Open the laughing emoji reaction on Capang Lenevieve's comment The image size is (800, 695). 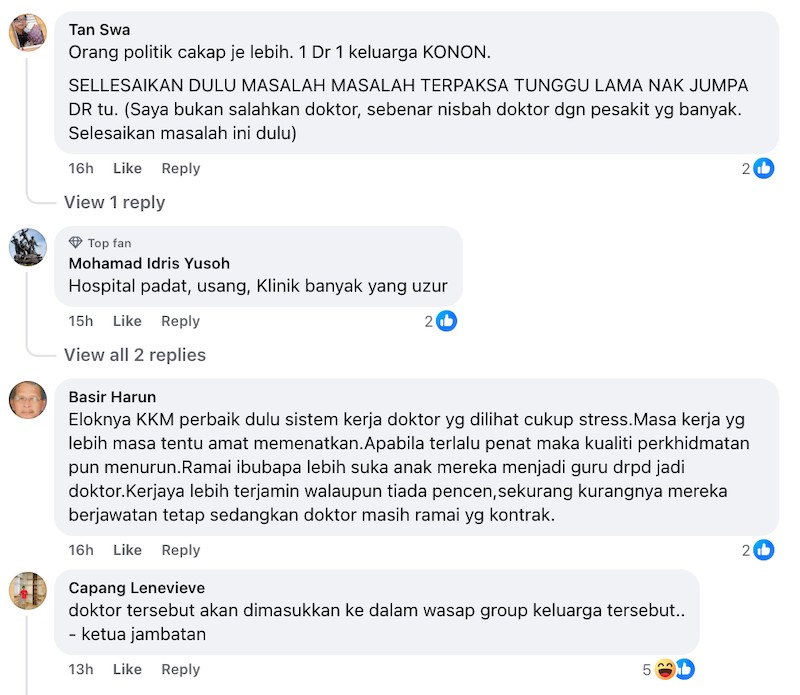coord(665,669)
